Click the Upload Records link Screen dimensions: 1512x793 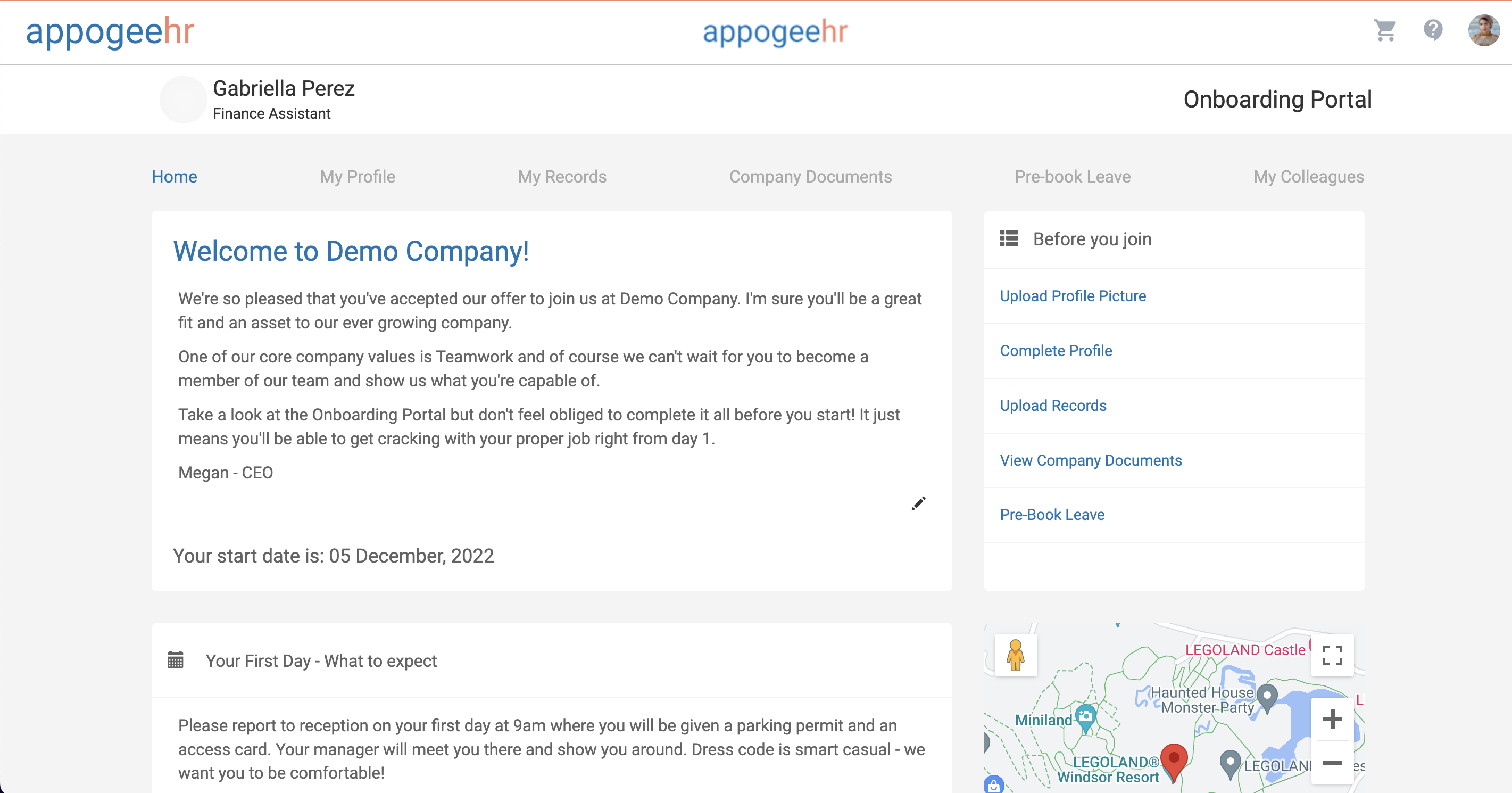tap(1053, 406)
